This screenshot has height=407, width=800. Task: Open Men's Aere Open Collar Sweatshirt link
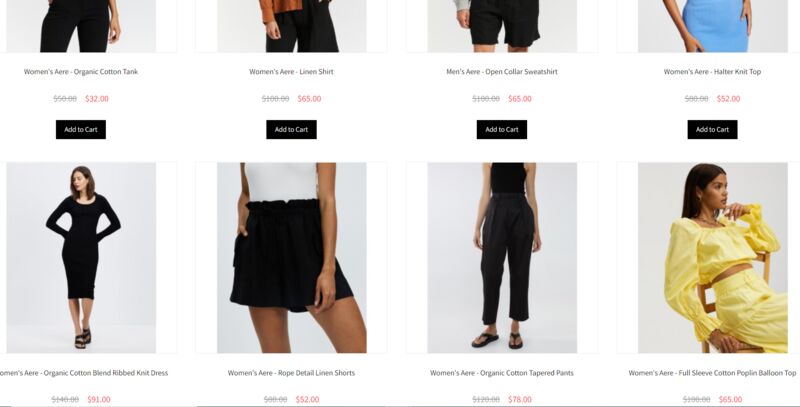[502, 72]
